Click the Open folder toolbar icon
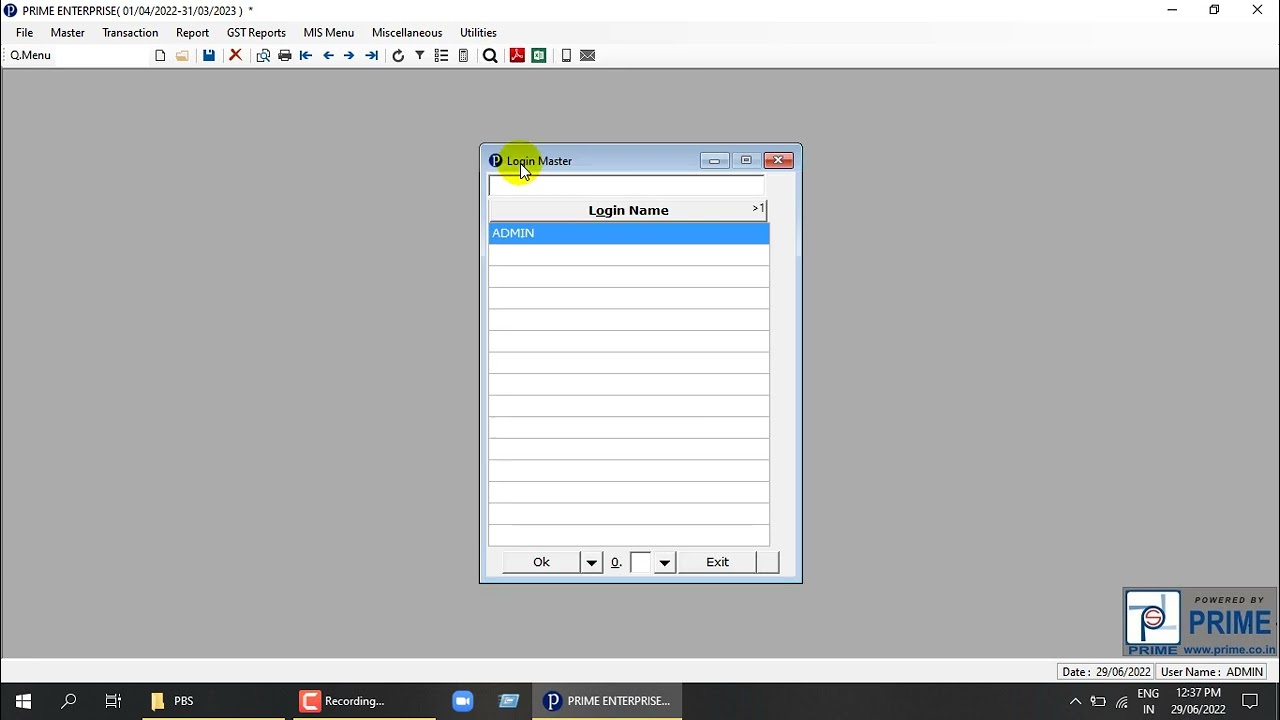The width and height of the screenshot is (1280, 720). [182, 56]
